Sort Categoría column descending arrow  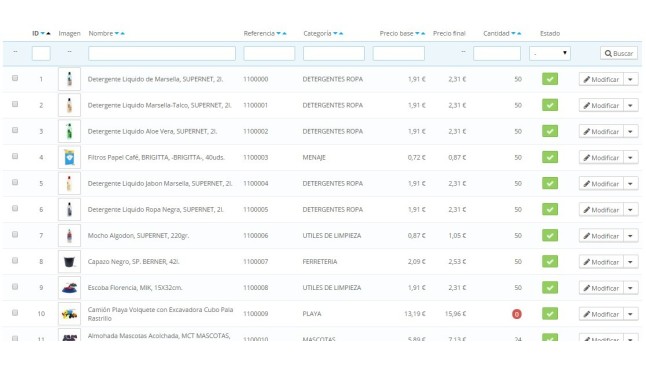(335, 33)
